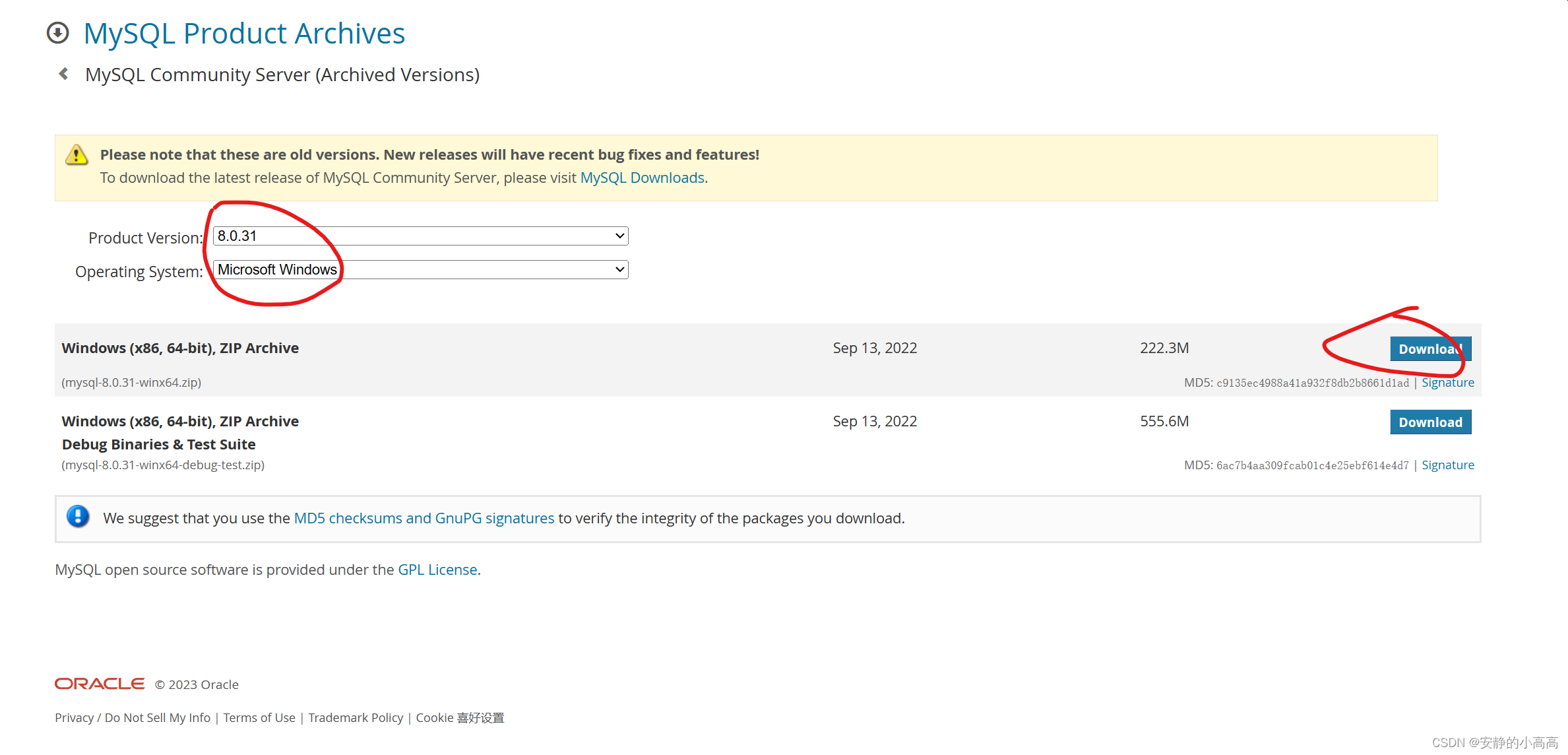Open MD5 checksums and GnuPG signatures link

pyautogui.click(x=423, y=519)
